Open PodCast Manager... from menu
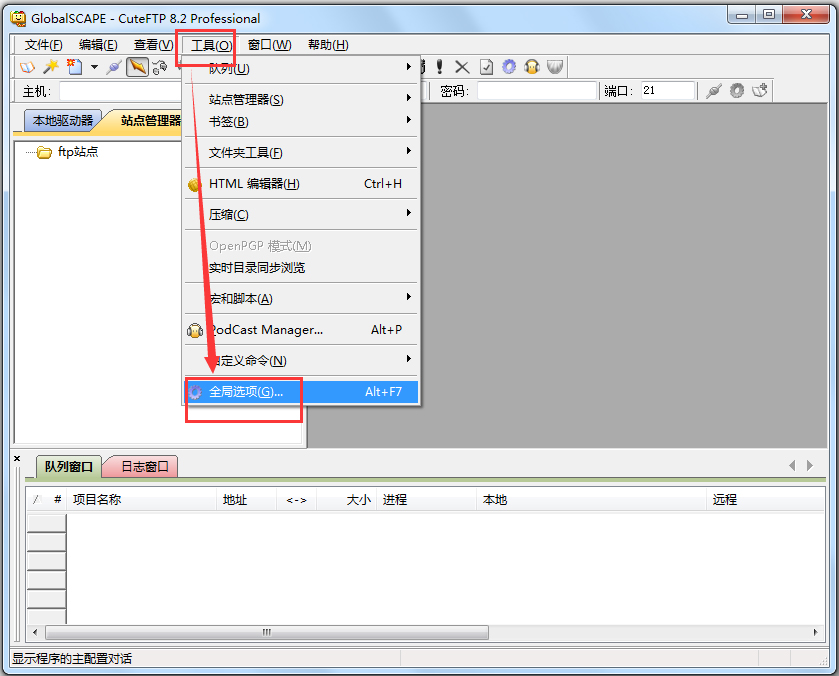Screen dimensions: 839x676 (x=301, y=330)
